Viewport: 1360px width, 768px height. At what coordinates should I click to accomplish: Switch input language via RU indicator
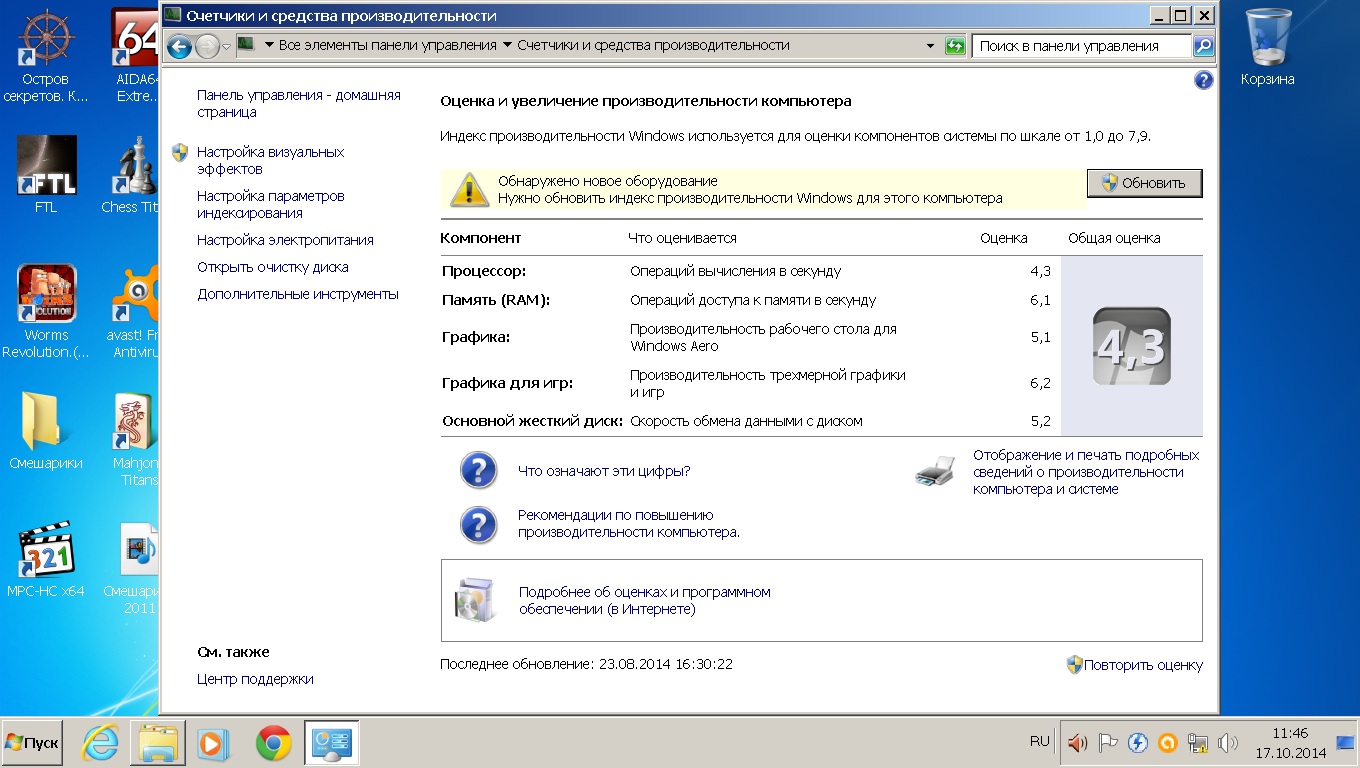click(1039, 742)
